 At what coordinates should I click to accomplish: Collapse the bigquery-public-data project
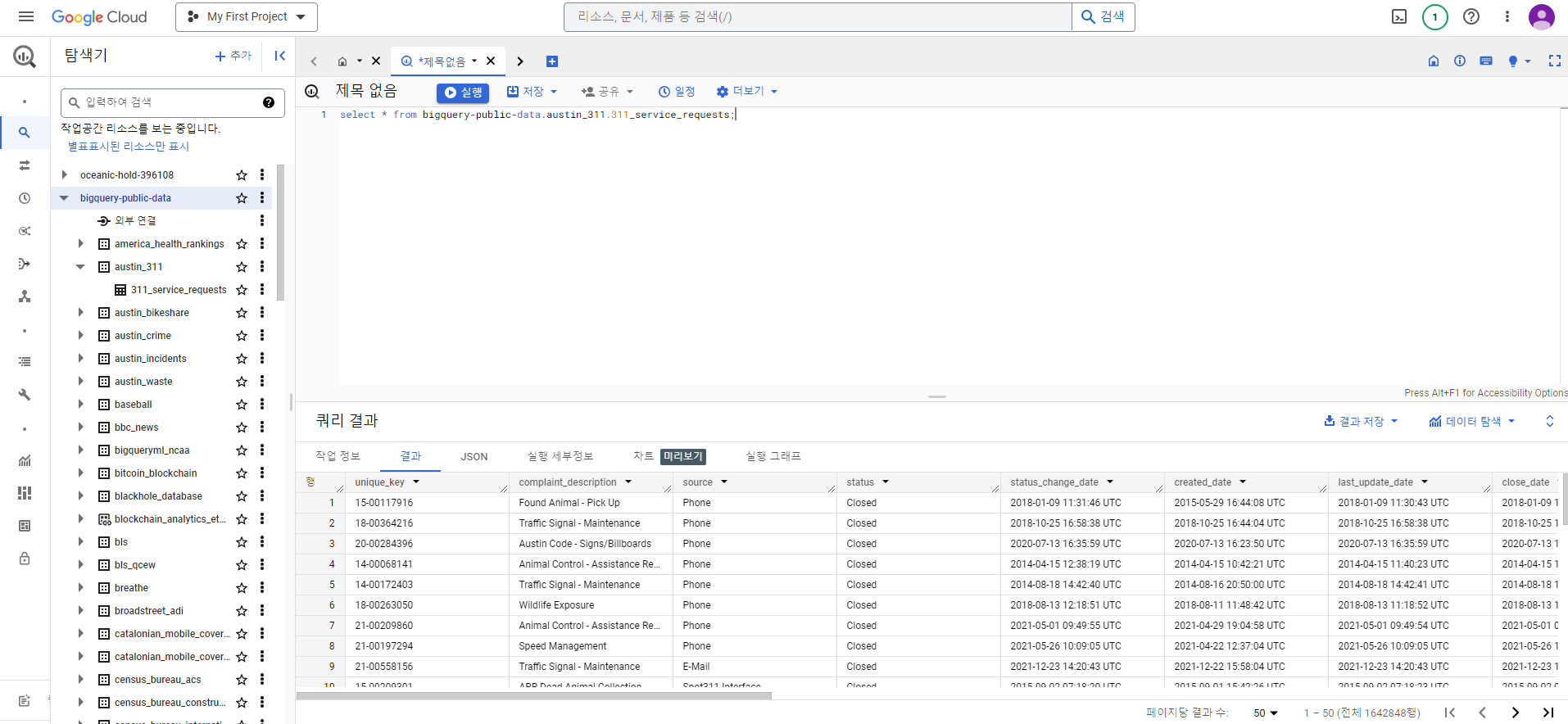tap(64, 197)
